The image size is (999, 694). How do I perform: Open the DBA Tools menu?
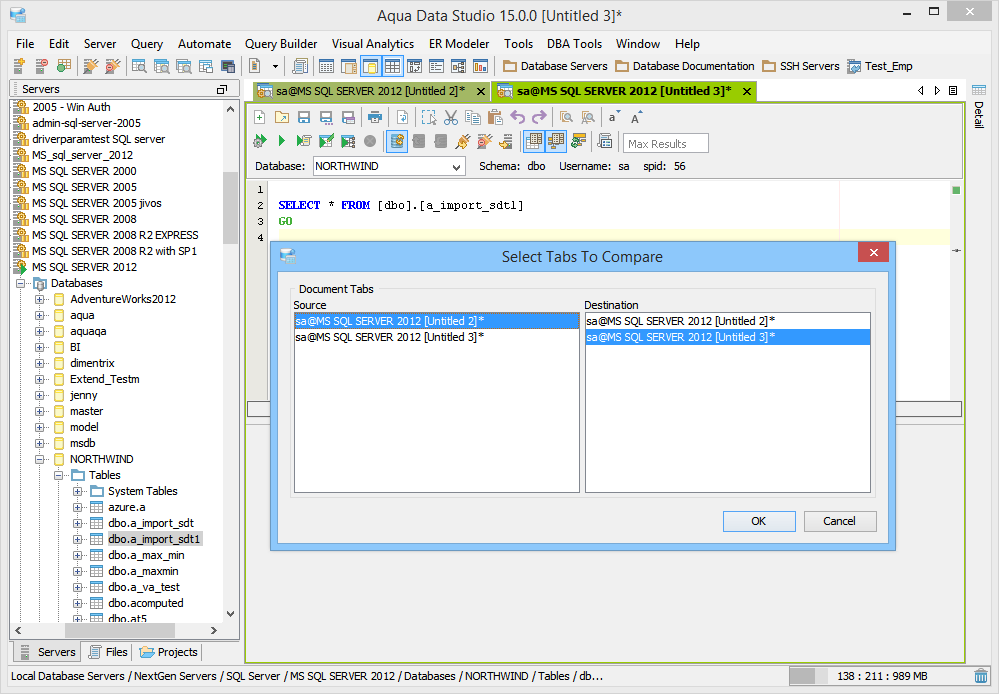pos(574,44)
